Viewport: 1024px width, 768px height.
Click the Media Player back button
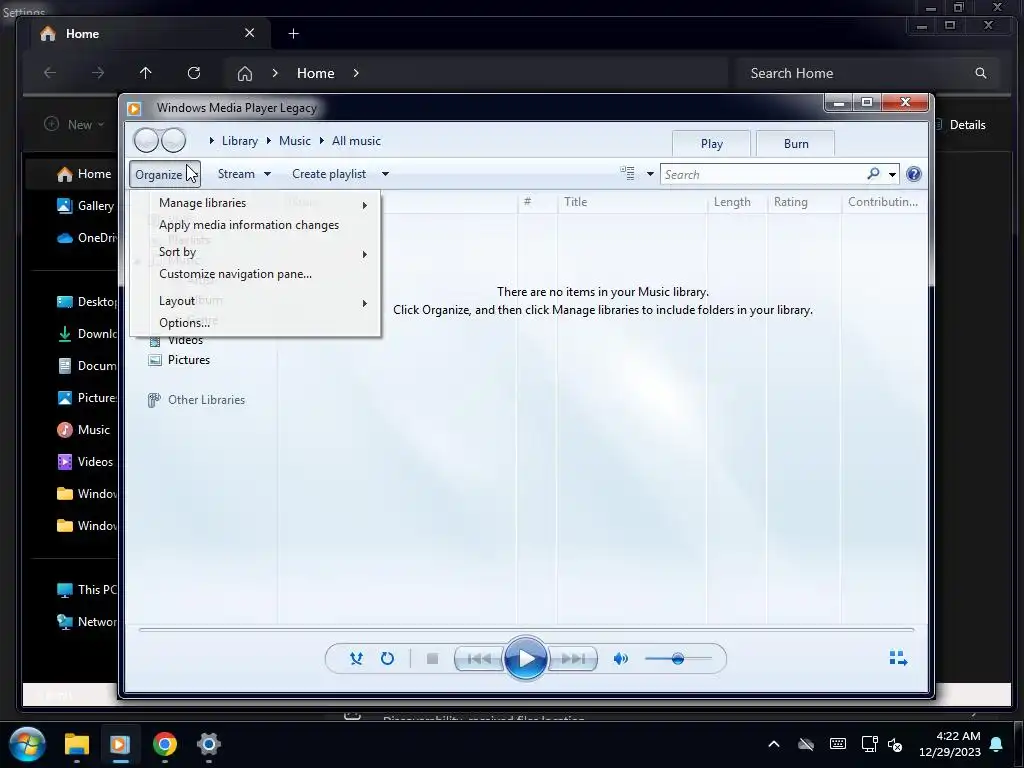pyautogui.click(x=146, y=140)
